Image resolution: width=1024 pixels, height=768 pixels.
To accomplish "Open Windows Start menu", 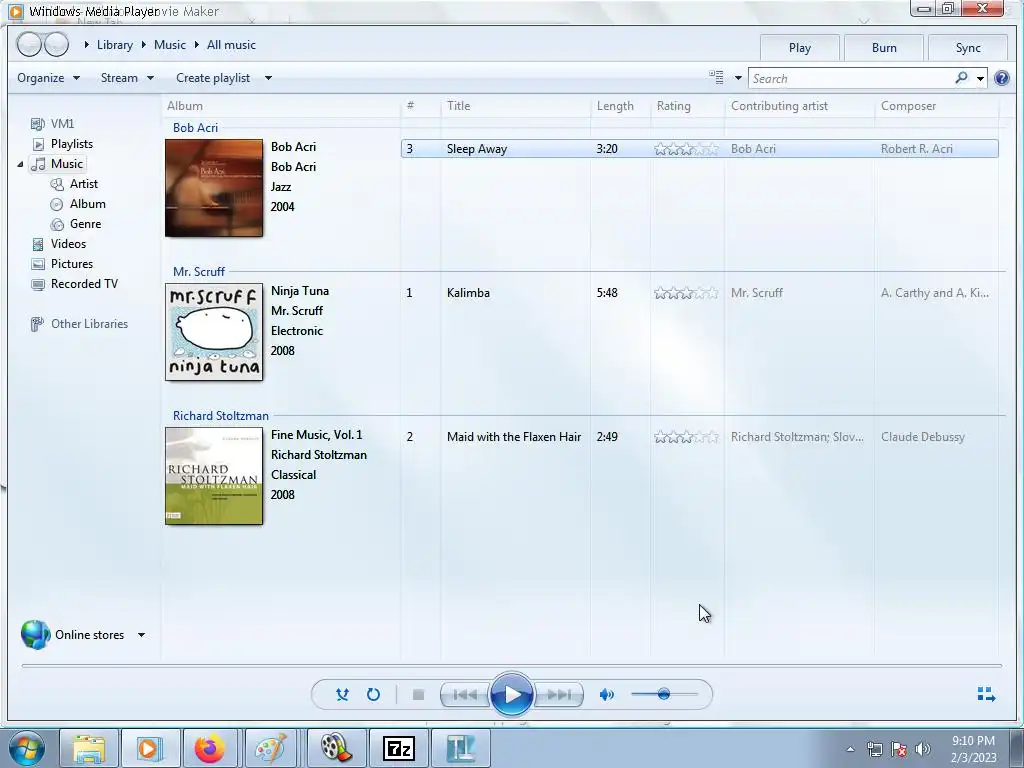I will tap(26, 748).
